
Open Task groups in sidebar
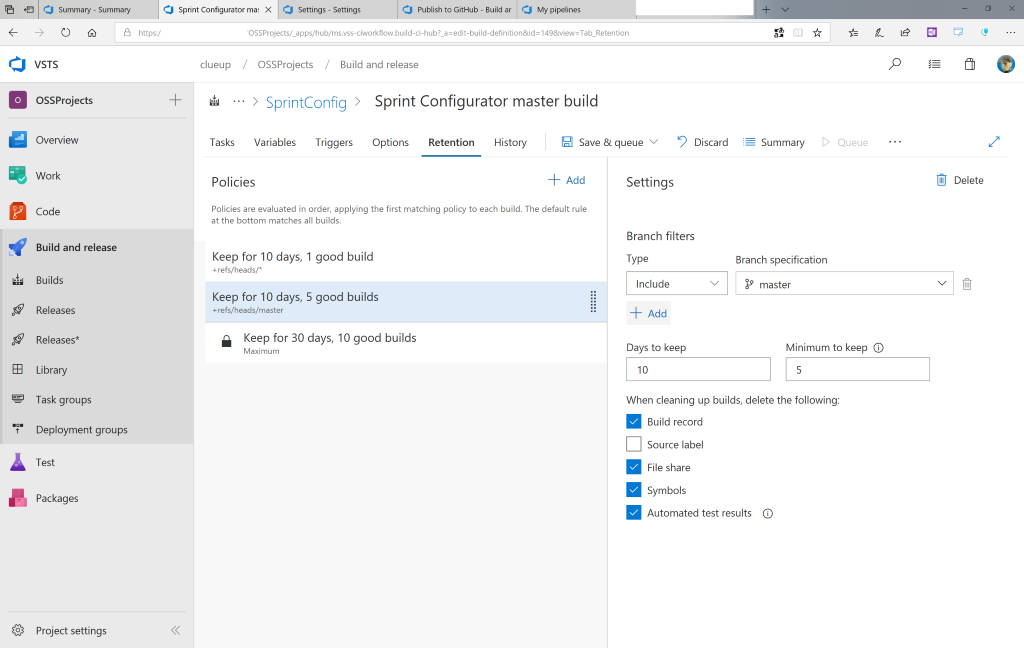click(63, 400)
